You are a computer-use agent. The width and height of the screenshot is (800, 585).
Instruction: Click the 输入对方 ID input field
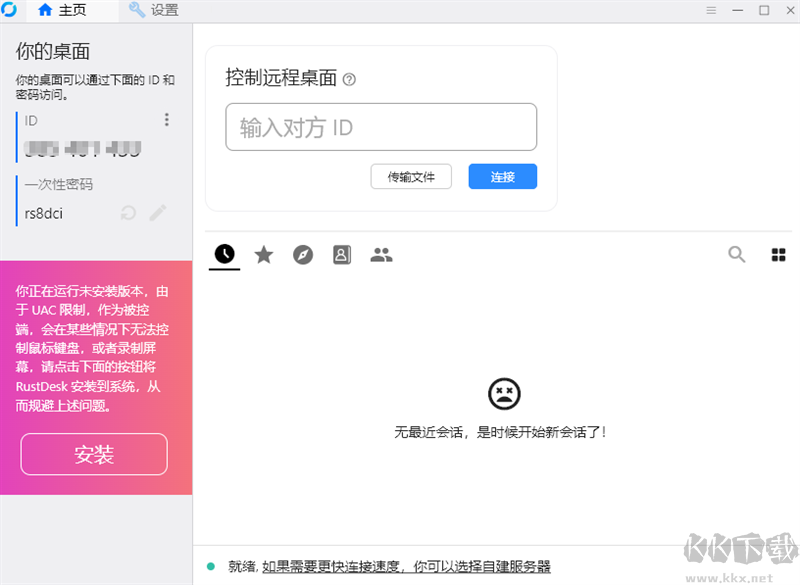click(x=381, y=127)
